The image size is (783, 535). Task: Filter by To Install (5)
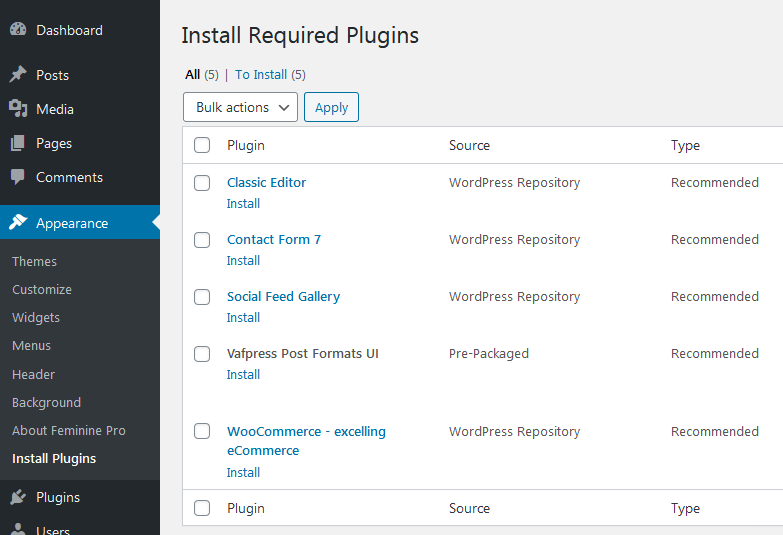pyautogui.click(x=270, y=74)
